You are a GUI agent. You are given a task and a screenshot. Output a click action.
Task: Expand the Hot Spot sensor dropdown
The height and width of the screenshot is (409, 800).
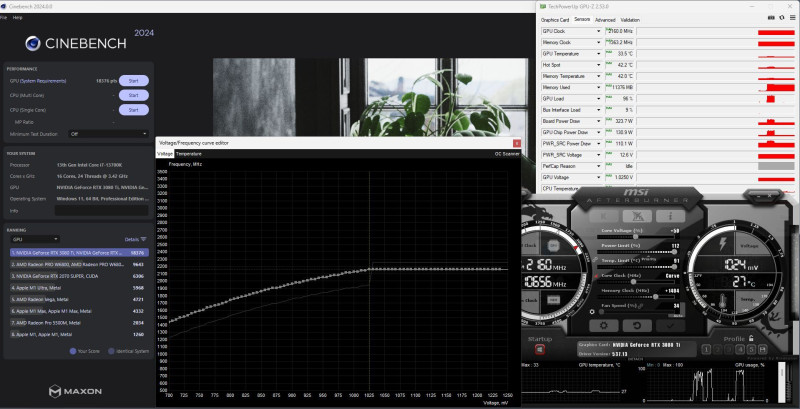(598, 65)
